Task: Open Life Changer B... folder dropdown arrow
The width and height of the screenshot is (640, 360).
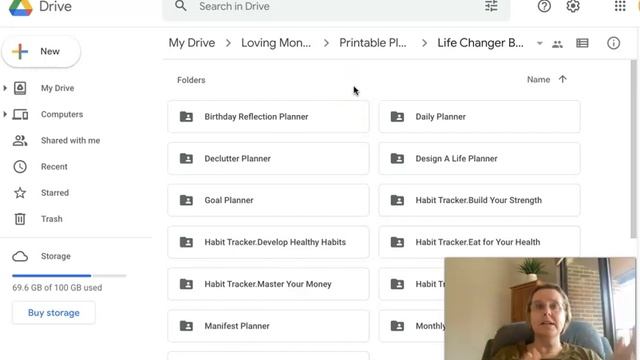Action: click(540, 43)
